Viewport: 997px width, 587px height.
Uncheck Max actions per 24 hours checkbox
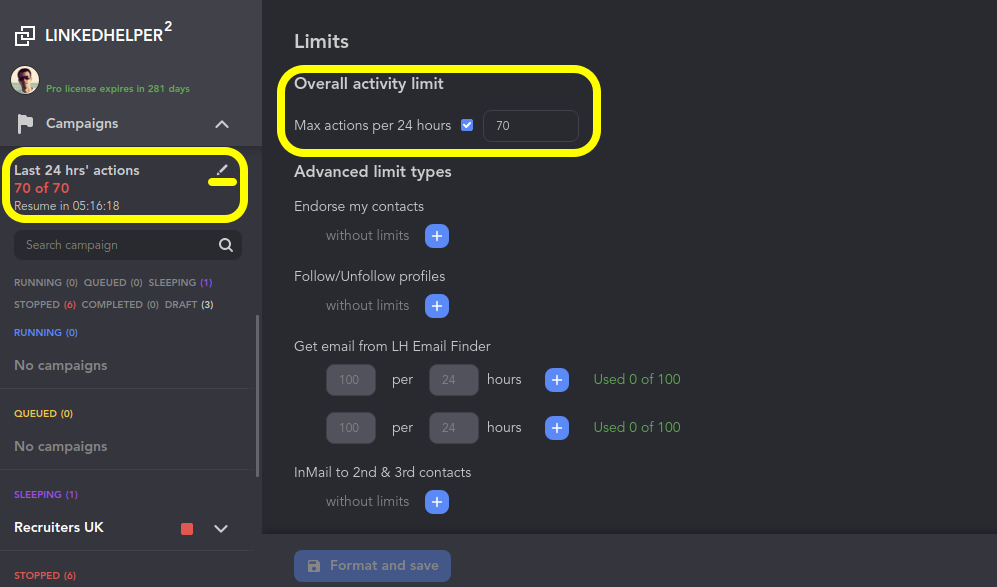tap(467, 126)
